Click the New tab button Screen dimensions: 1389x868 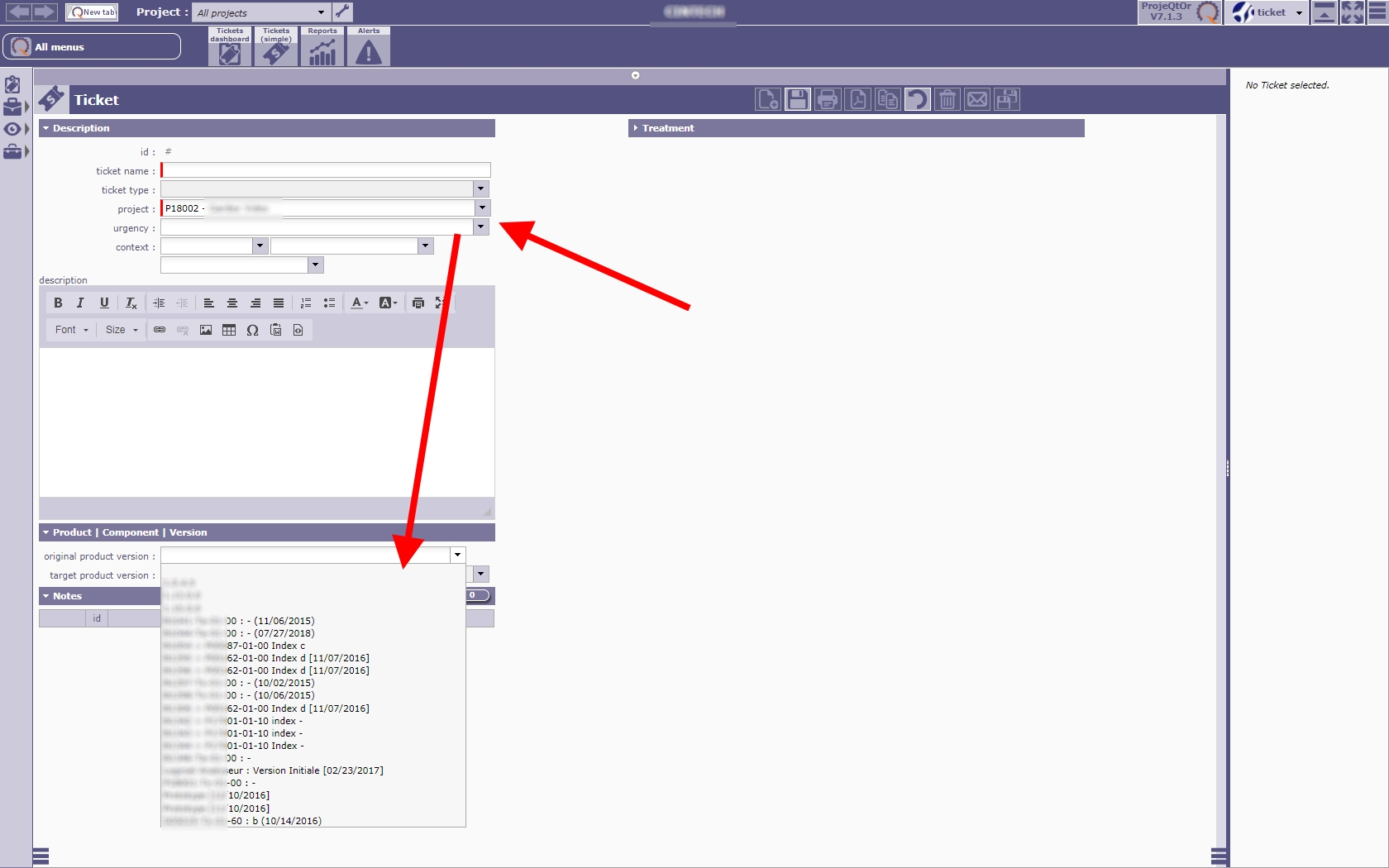[92, 12]
